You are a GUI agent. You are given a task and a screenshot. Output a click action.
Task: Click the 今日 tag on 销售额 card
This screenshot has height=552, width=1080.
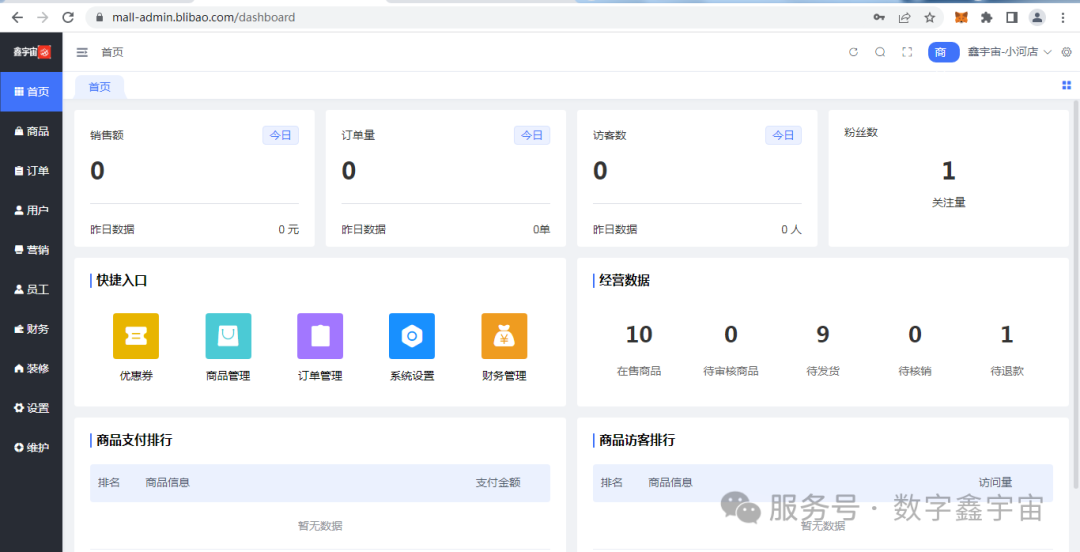[x=280, y=135]
